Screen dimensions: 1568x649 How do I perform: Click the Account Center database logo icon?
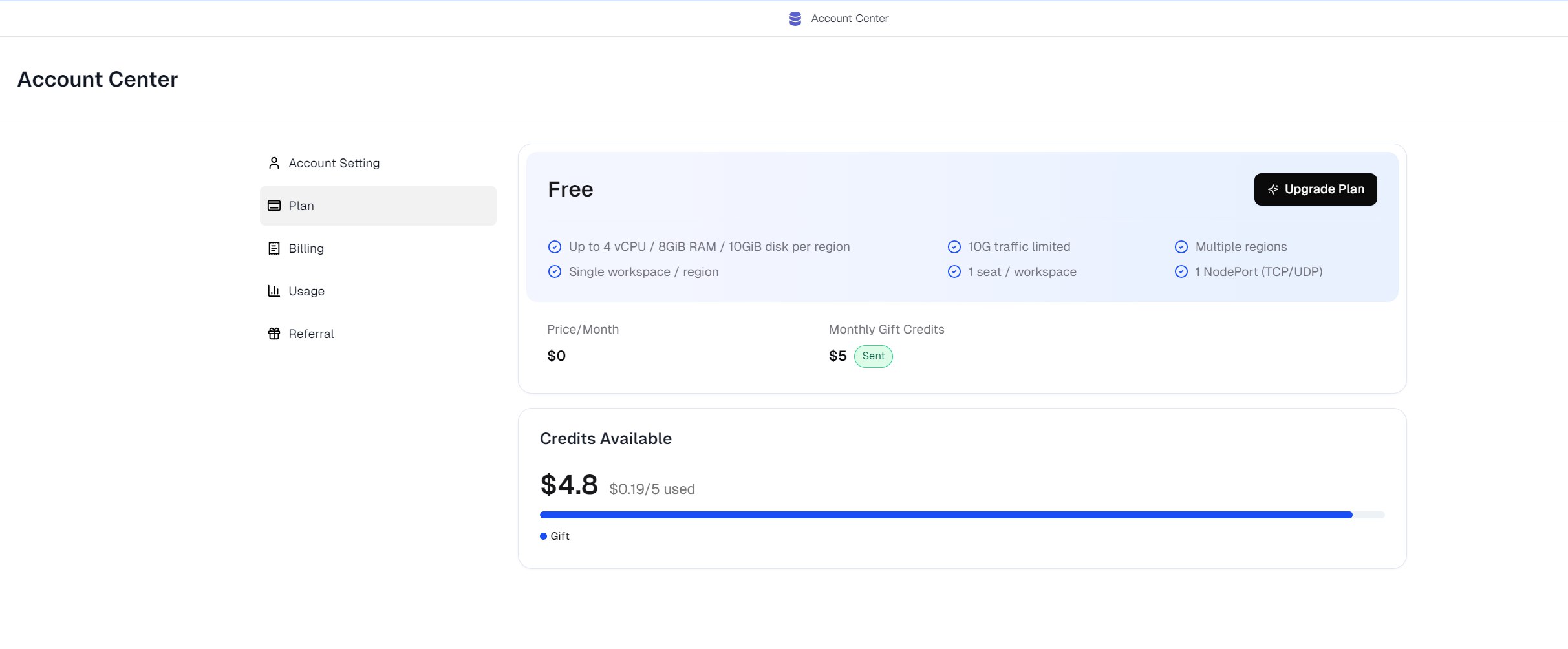point(795,19)
